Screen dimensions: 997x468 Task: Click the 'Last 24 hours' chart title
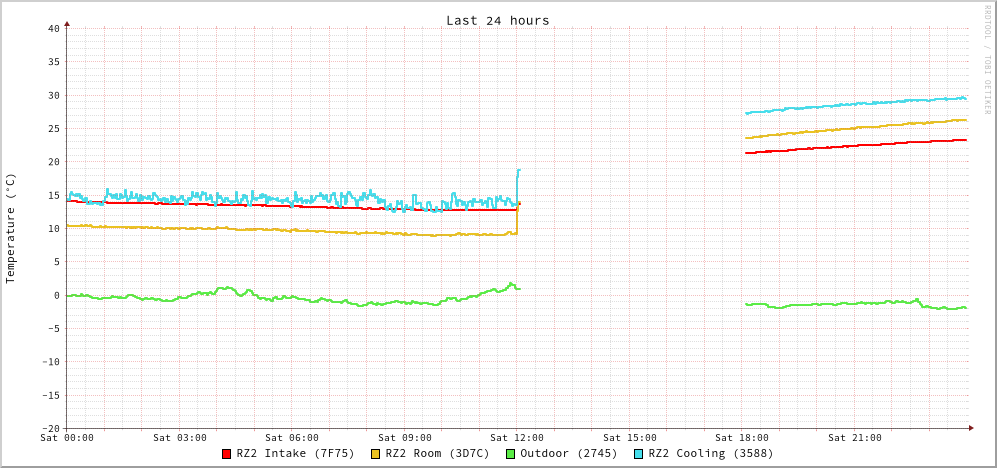(x=497, y=20)
